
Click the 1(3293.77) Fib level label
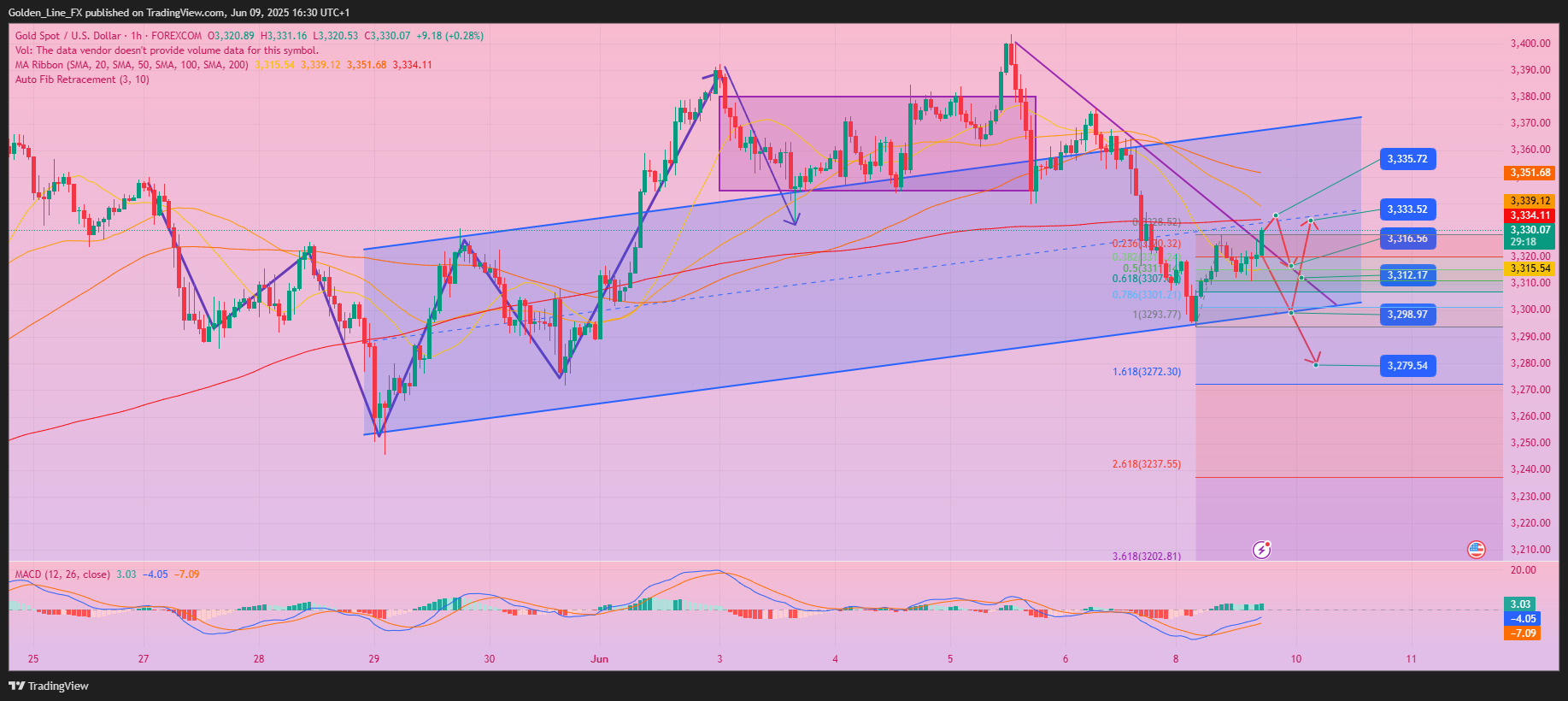(x=1157, y=315)
